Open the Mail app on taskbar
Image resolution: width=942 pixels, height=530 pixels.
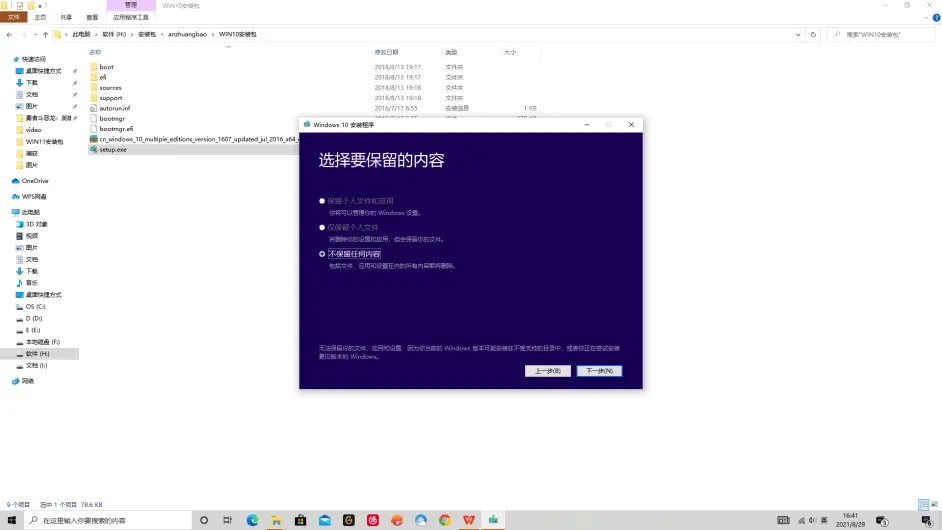pos(324,520)
